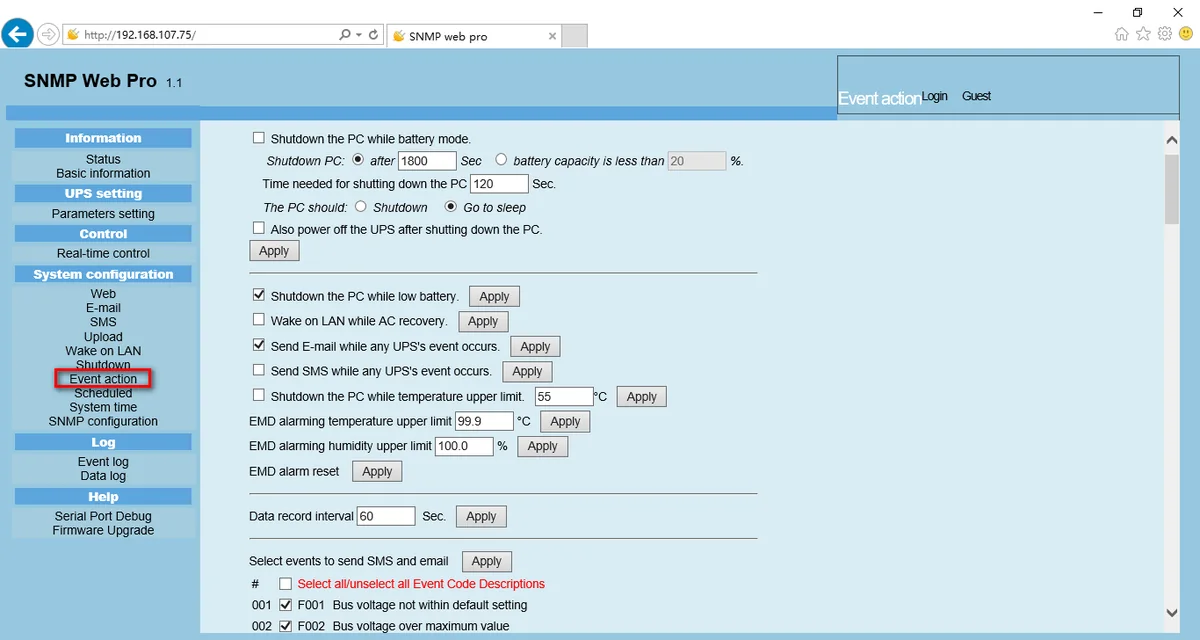
Task: Click the Guest link
Action: (976, 96)
